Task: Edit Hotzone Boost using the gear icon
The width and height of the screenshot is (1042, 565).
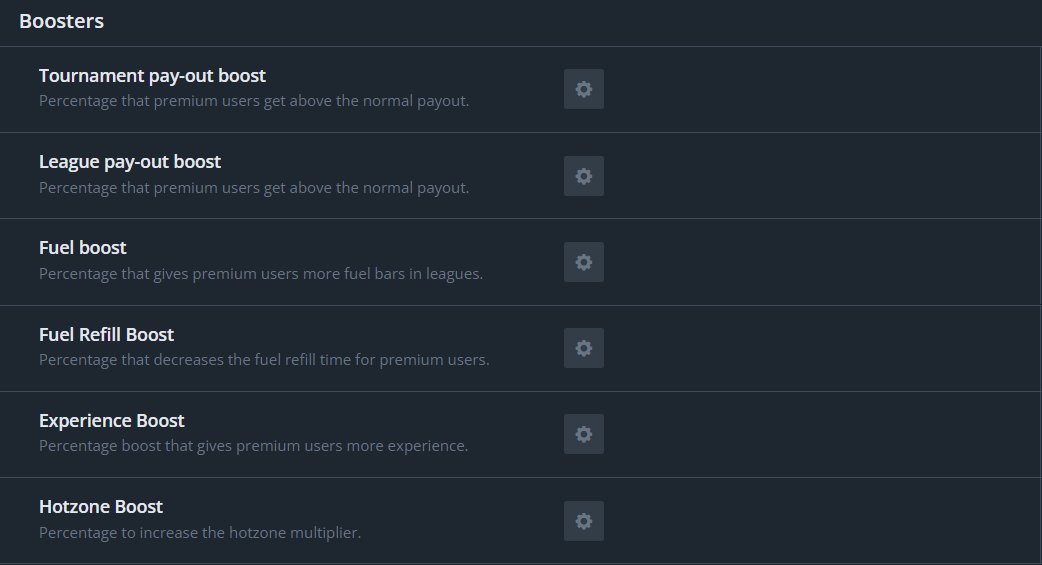Action: point(584,521)
